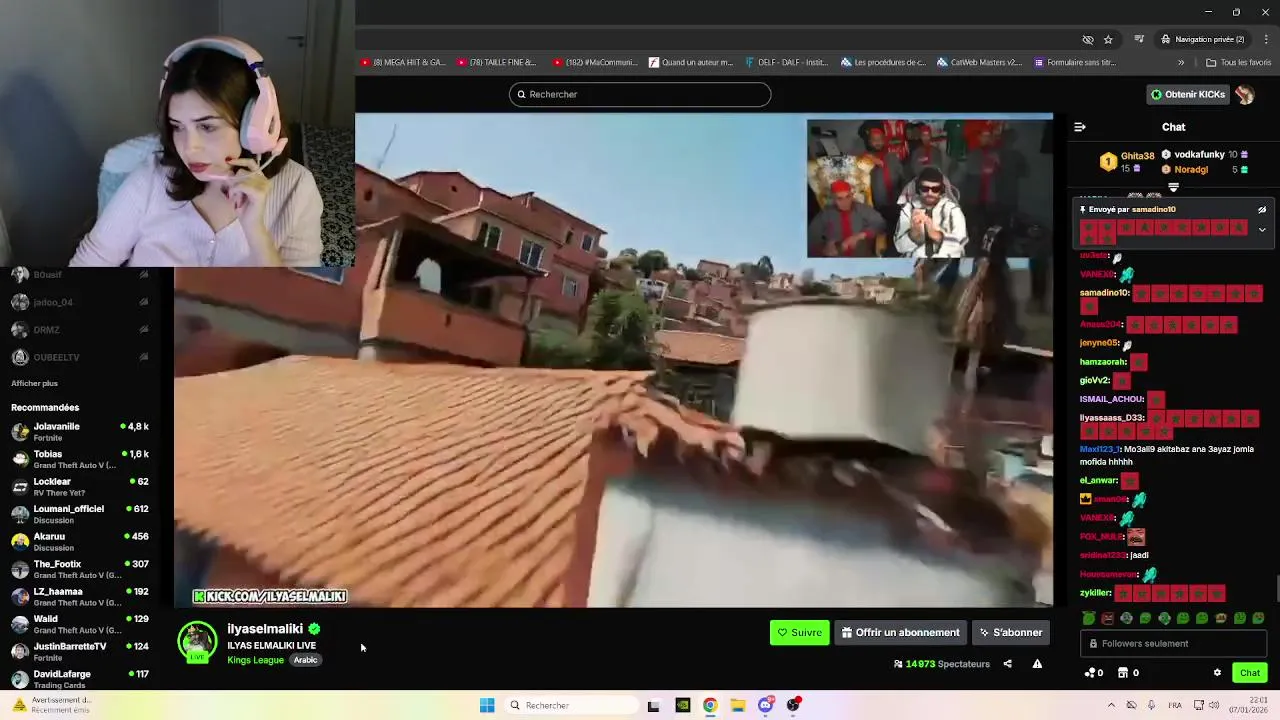This screenshot has width=1280, height=720.
Task: Open the MEGA HIIT & GA... bookmark
Action: [x=403, y=62]
